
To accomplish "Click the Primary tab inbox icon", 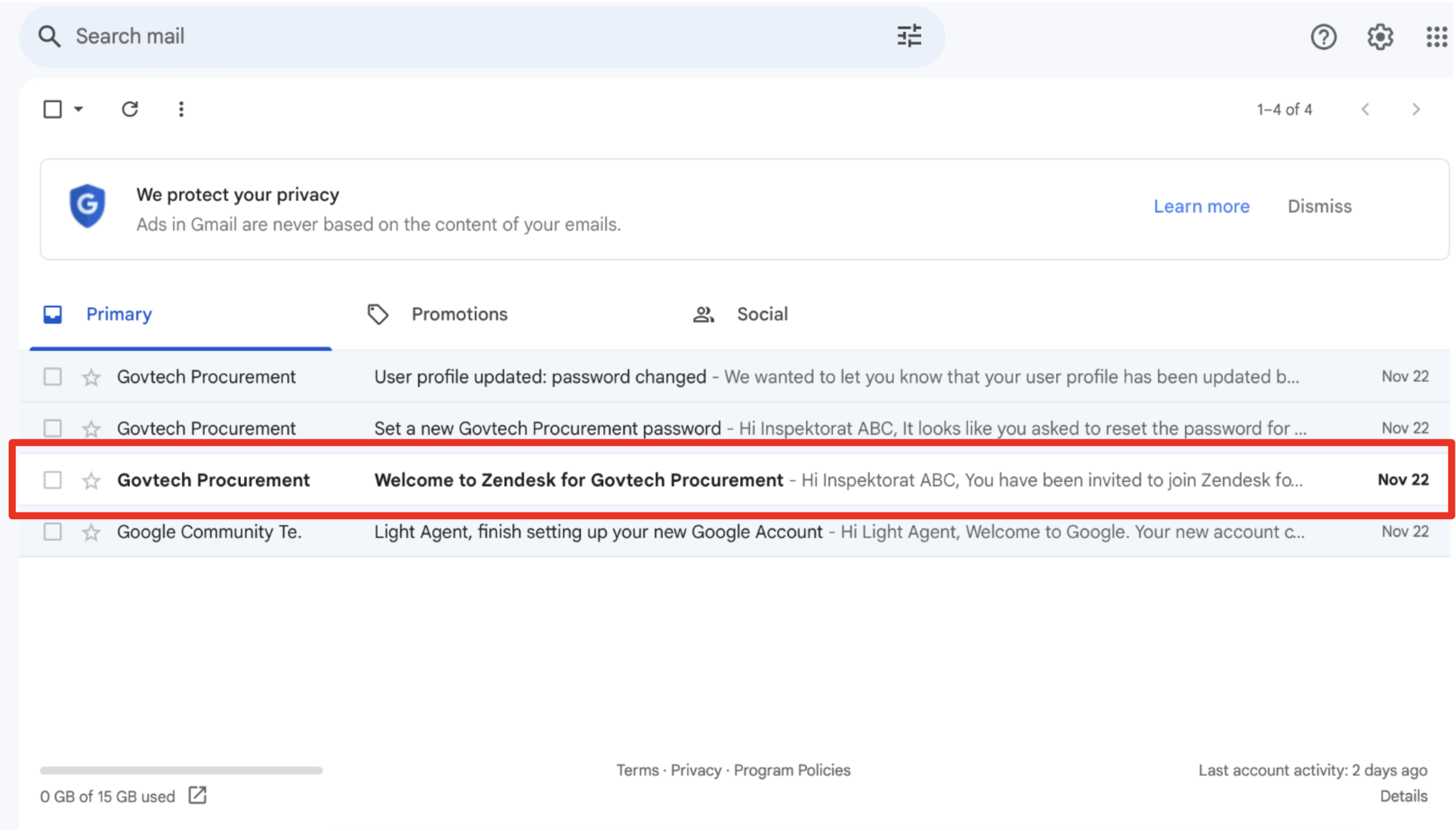I will pyautogui.click(x=53, y=314).
